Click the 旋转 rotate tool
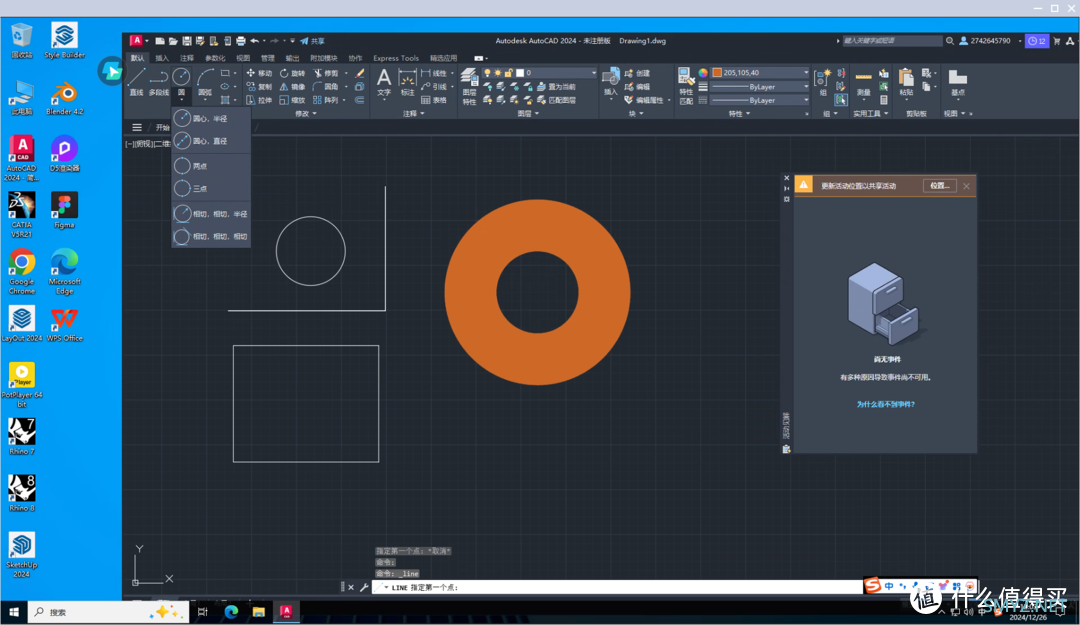The height and width of the screenshot is (625, 1080). [293, 73]
